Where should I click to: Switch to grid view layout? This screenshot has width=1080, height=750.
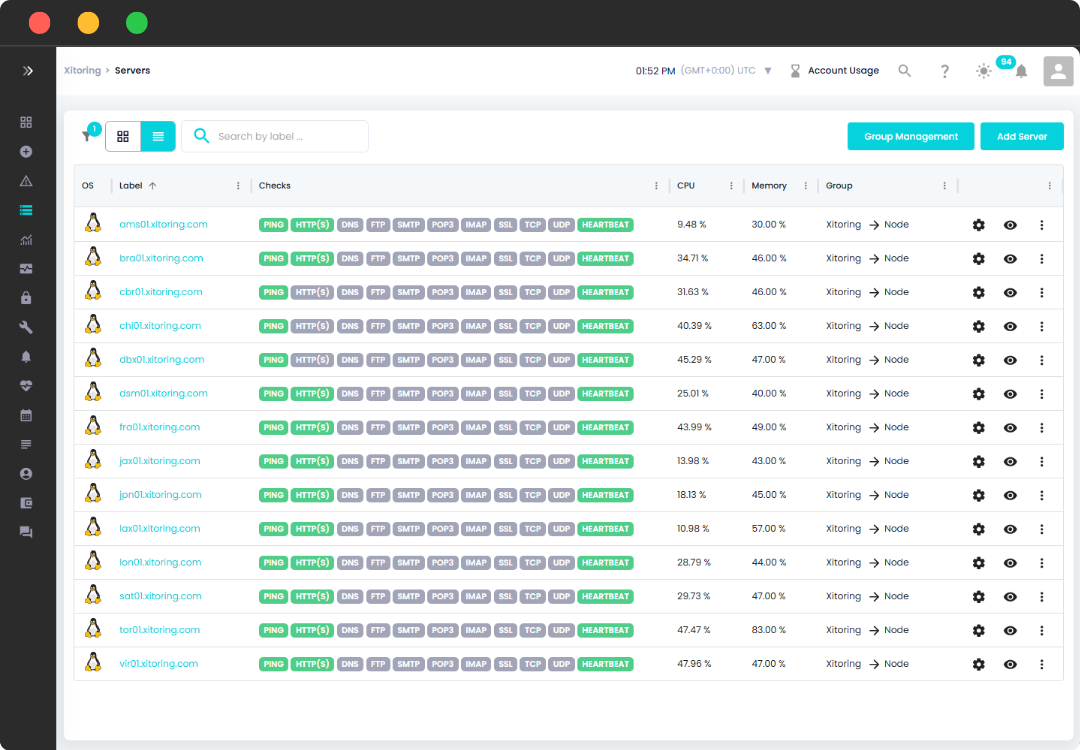123,136
